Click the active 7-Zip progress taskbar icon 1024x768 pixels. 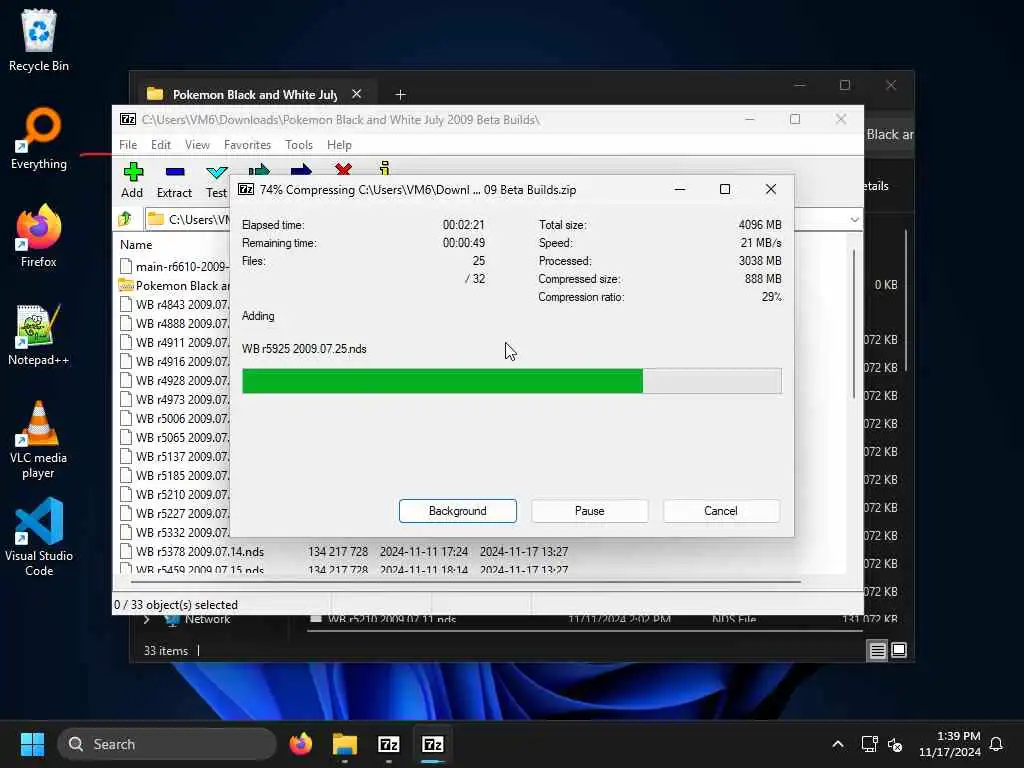pyautogui.click(x=432, y=744)
